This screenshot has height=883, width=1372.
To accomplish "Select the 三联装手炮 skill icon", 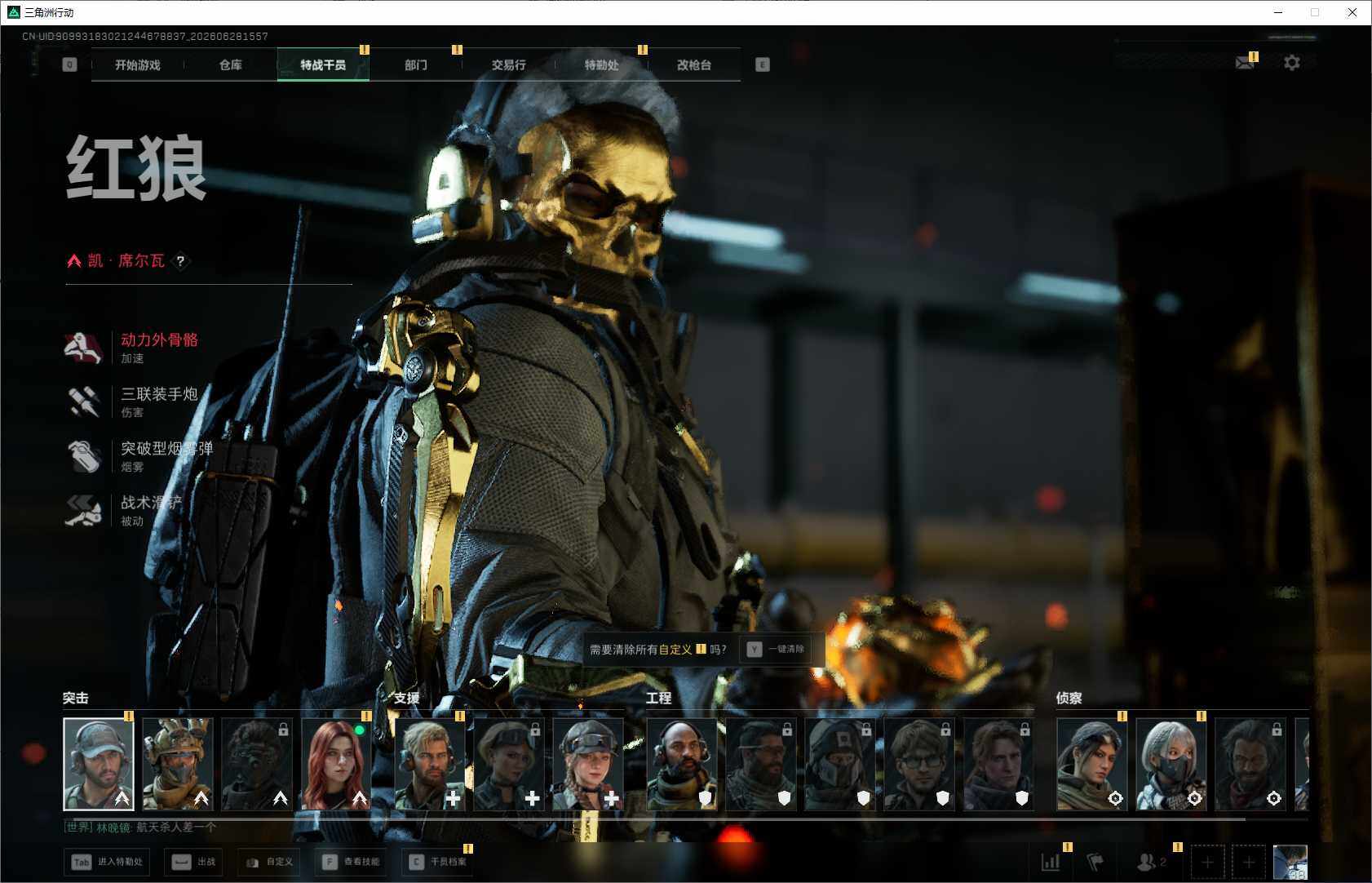I will 83,402.
